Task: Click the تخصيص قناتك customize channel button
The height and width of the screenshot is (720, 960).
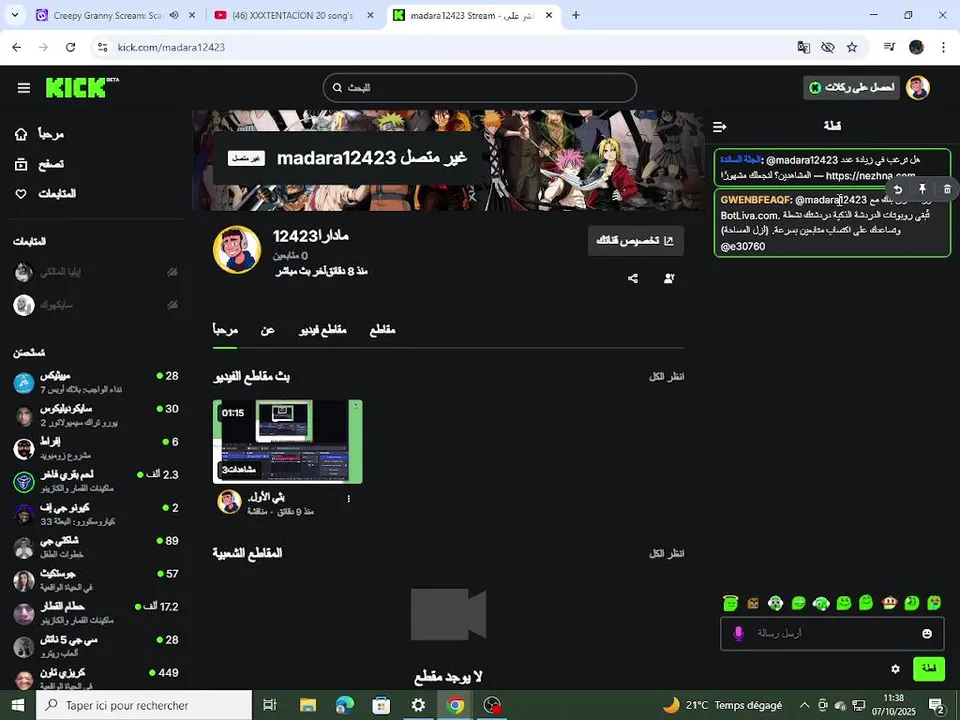Action: point(636,241)
